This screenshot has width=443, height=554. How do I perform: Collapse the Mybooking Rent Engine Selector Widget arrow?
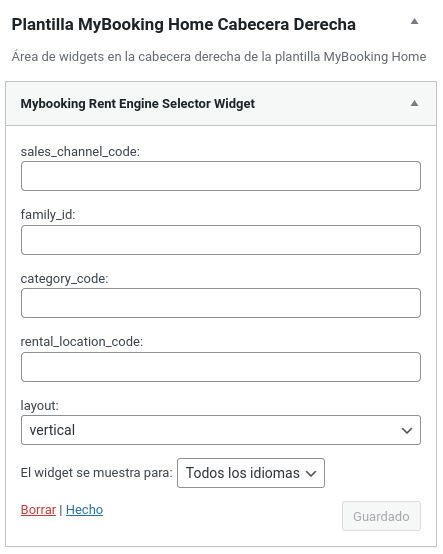[x=414, y=103]
